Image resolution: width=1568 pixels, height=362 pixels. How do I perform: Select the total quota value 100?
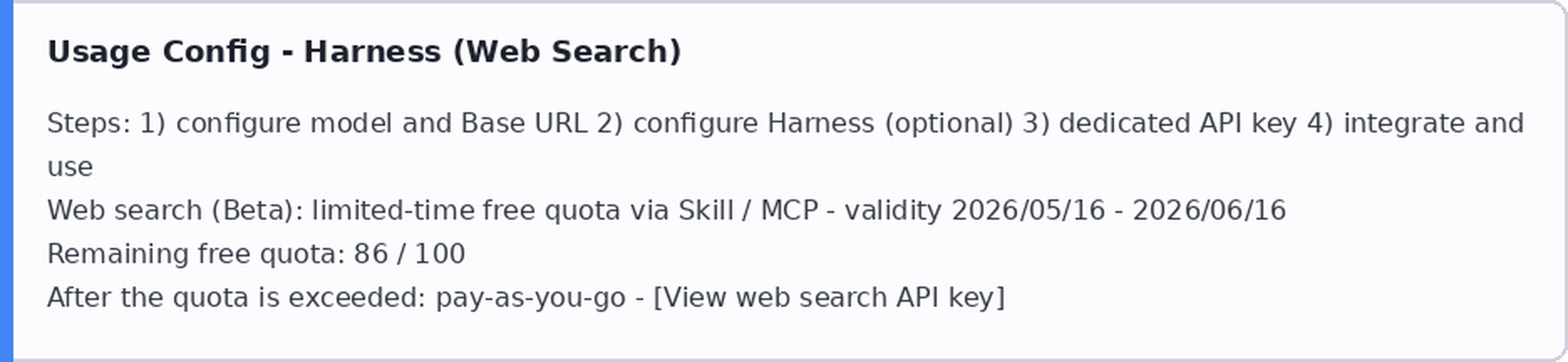440,254
